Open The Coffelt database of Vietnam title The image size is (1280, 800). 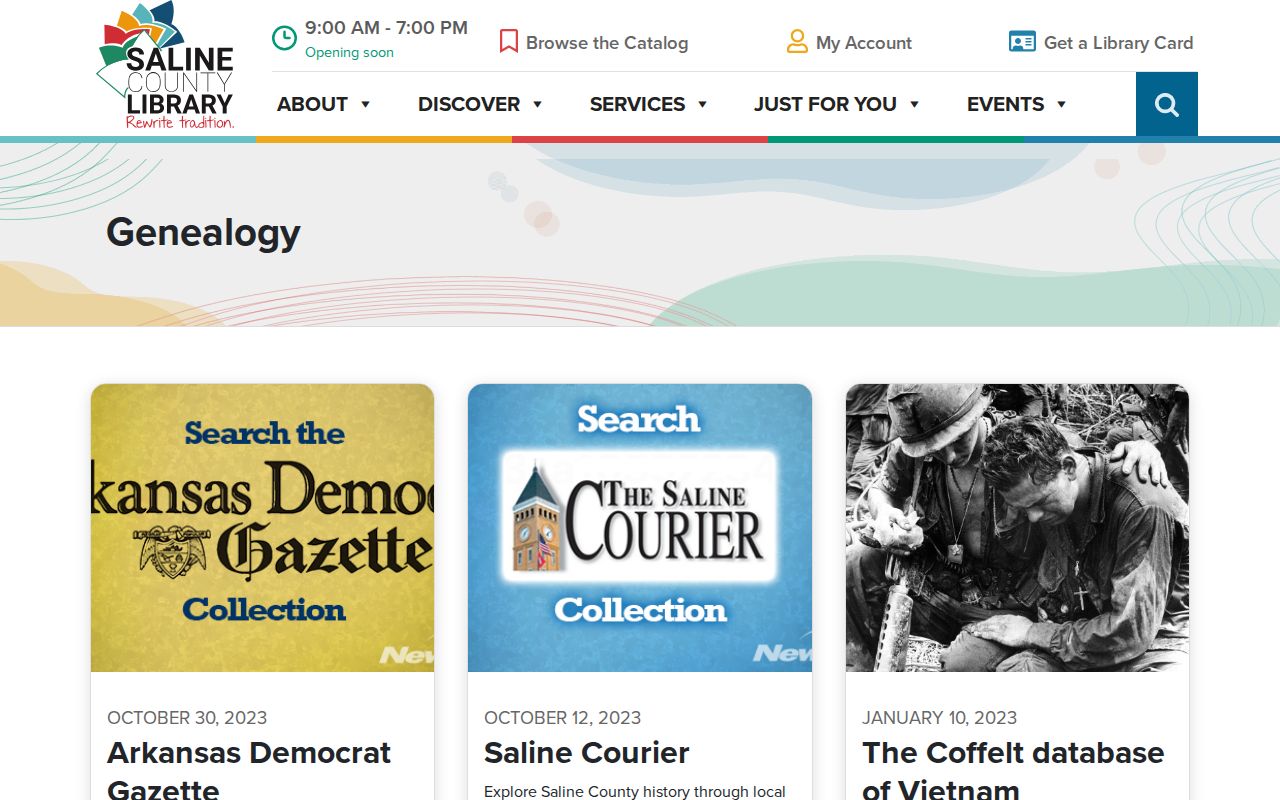(1013, 770)
